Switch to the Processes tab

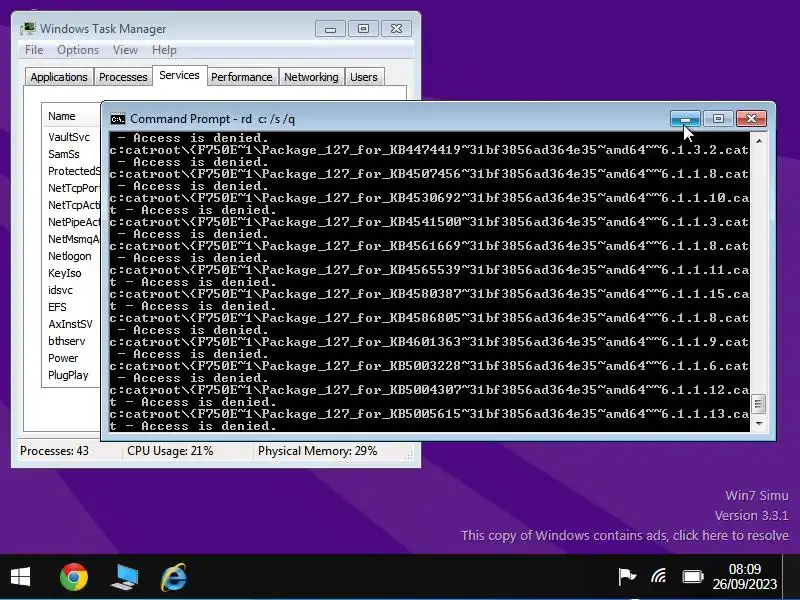(123, 77)
